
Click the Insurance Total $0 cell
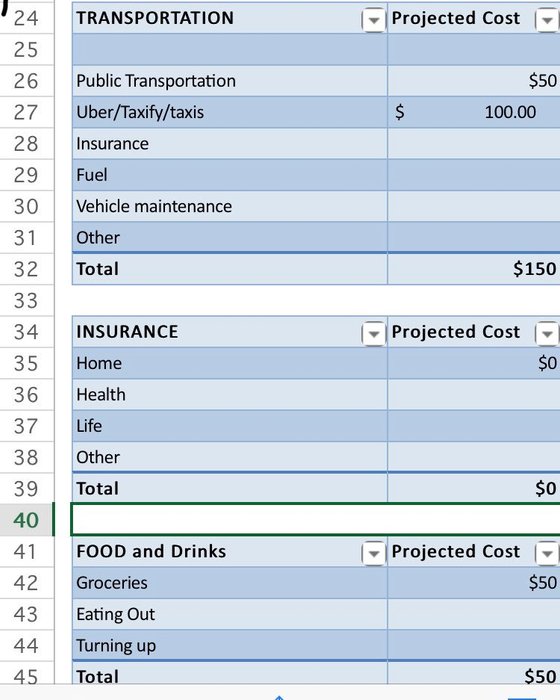coord(474,488)
